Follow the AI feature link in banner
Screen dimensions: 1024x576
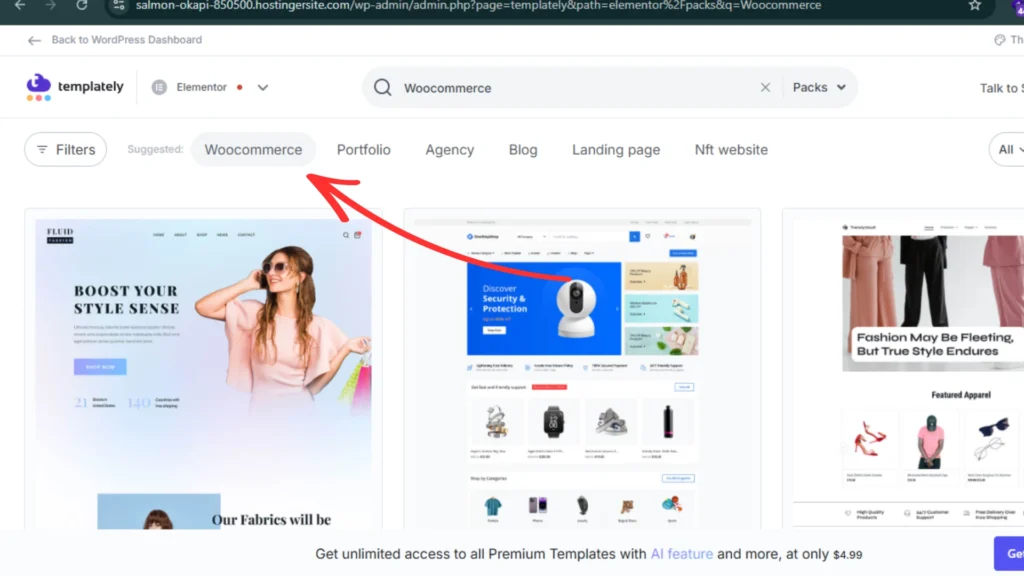point(681,554)
